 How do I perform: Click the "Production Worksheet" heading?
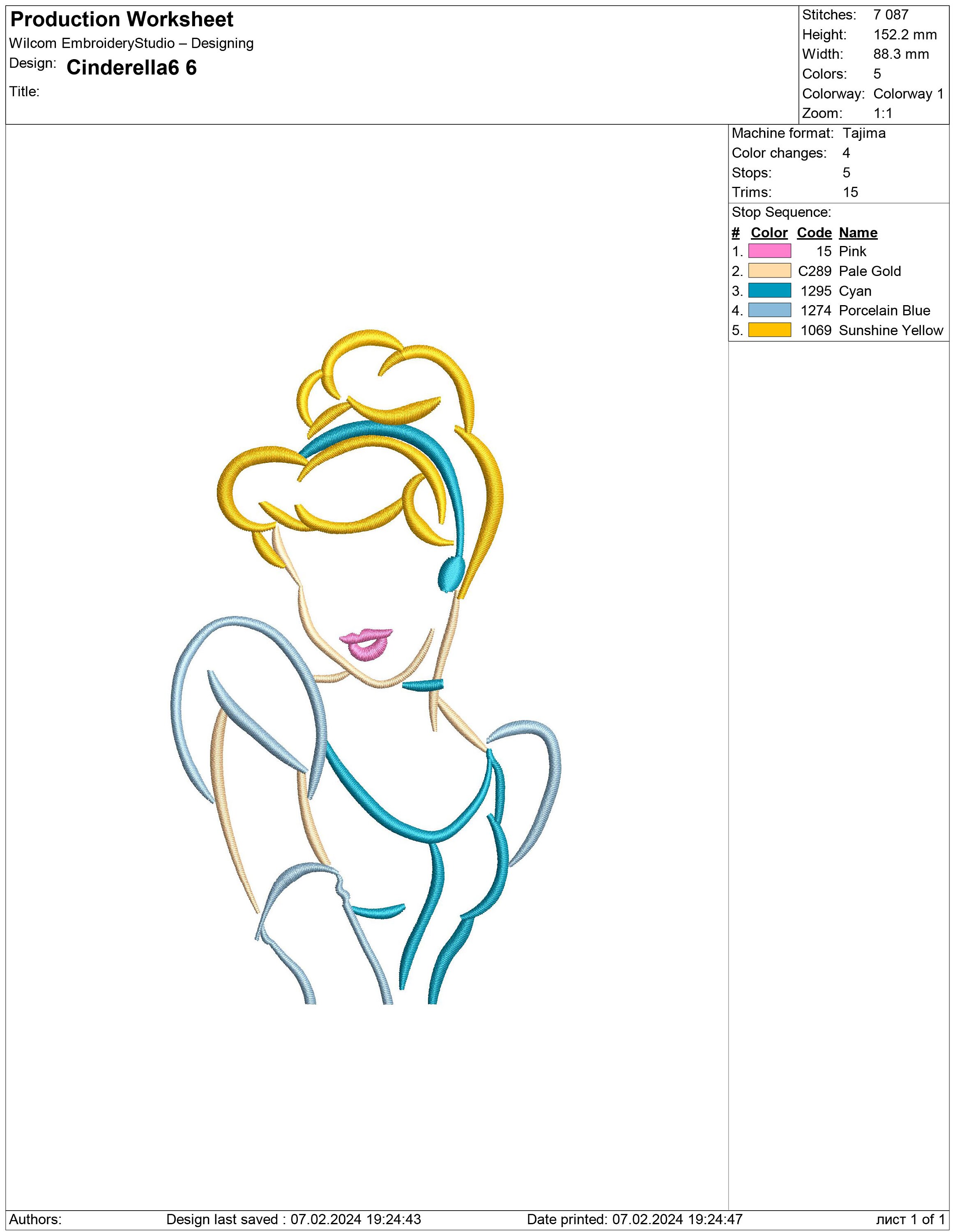(122, 20)
